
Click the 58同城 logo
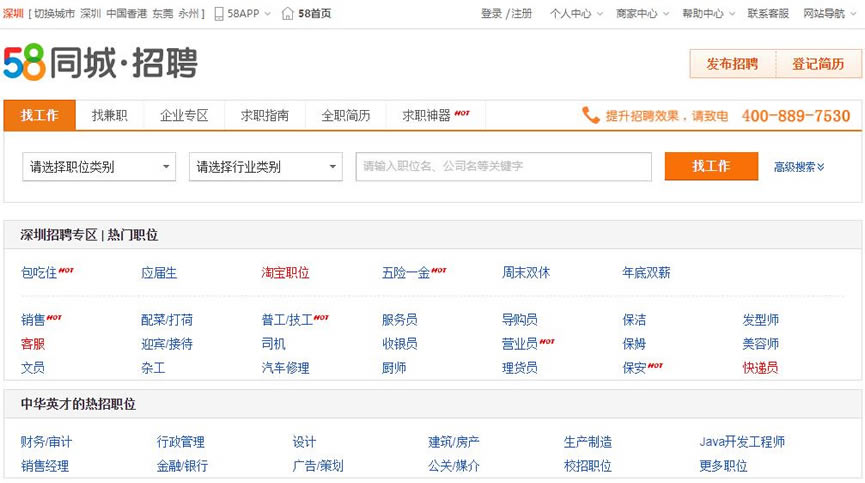(x=100, y=63)
